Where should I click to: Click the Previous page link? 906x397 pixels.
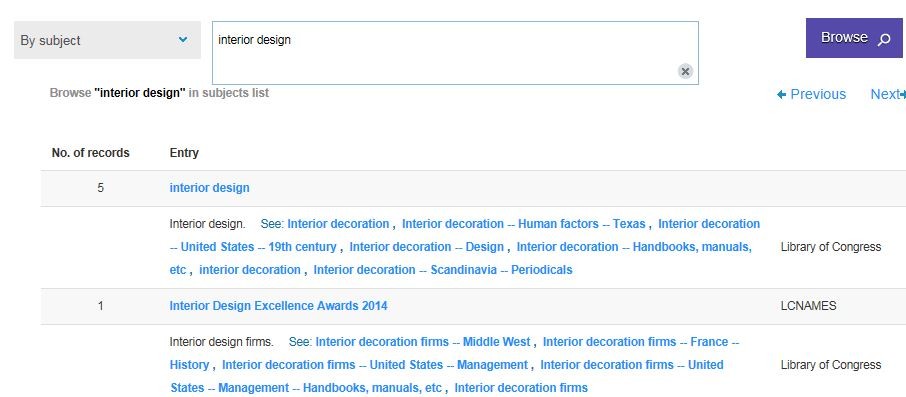point(811,94)
